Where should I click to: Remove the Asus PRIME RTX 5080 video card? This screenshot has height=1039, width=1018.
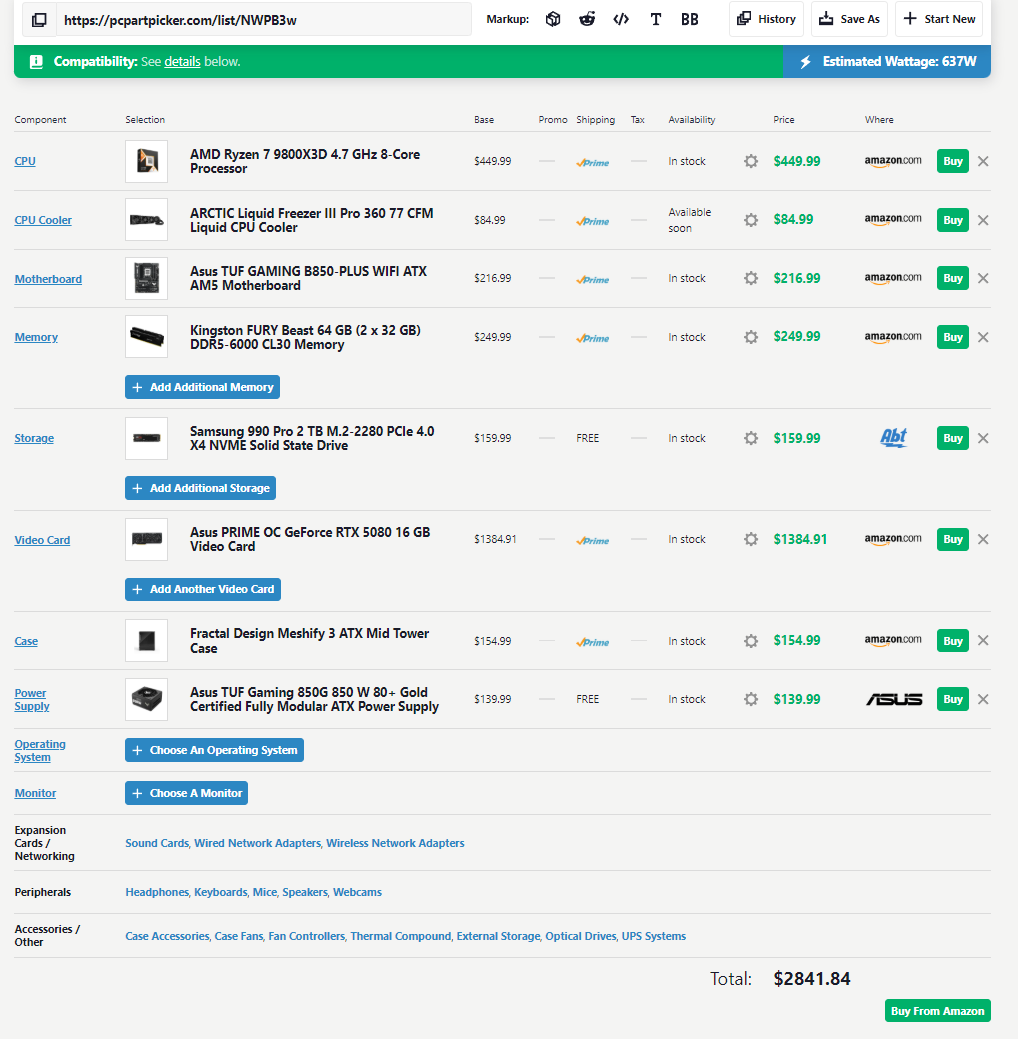(984, 539)
